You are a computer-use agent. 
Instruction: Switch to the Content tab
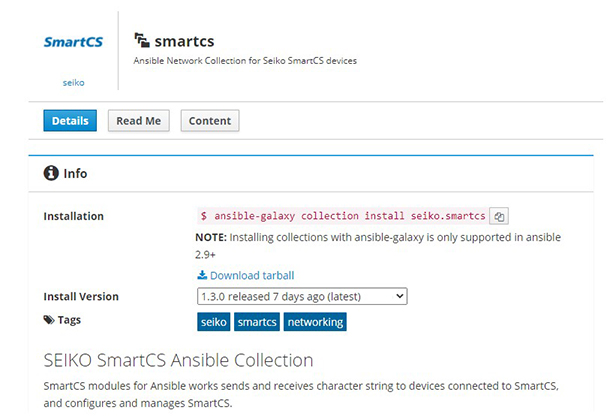[x=210, y=120]
